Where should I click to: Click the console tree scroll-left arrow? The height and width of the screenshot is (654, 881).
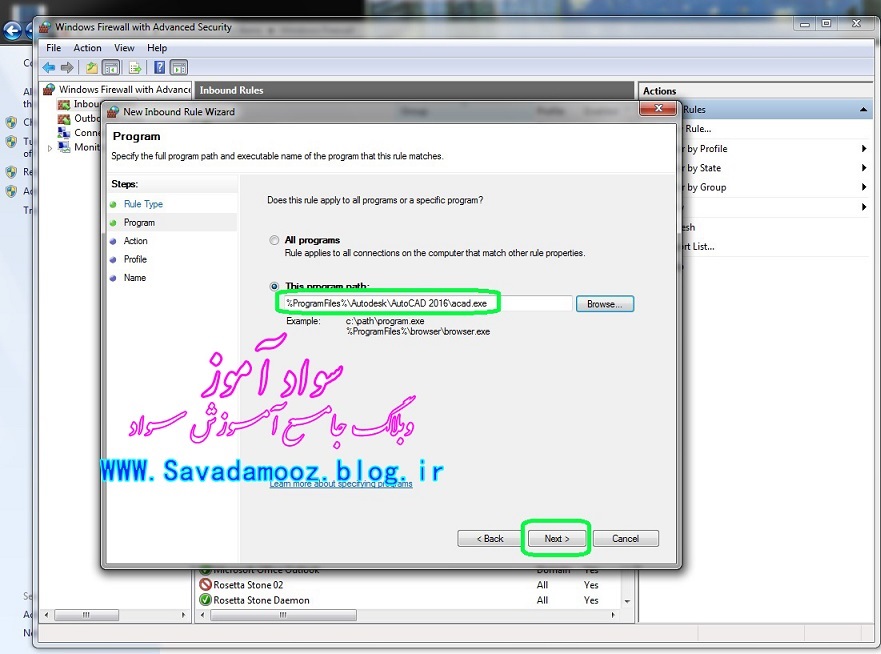coord(47,615)
